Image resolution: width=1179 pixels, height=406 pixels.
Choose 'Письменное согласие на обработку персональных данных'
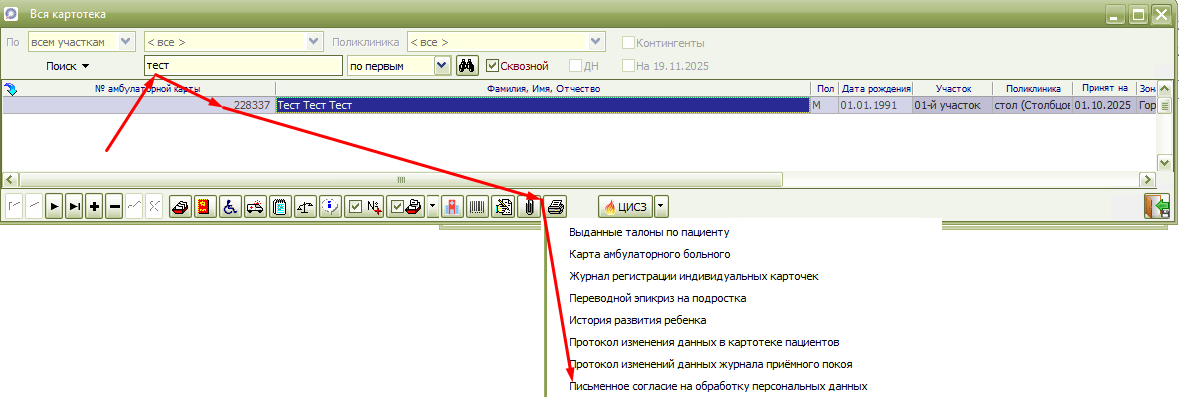click(x=717, y=385)
